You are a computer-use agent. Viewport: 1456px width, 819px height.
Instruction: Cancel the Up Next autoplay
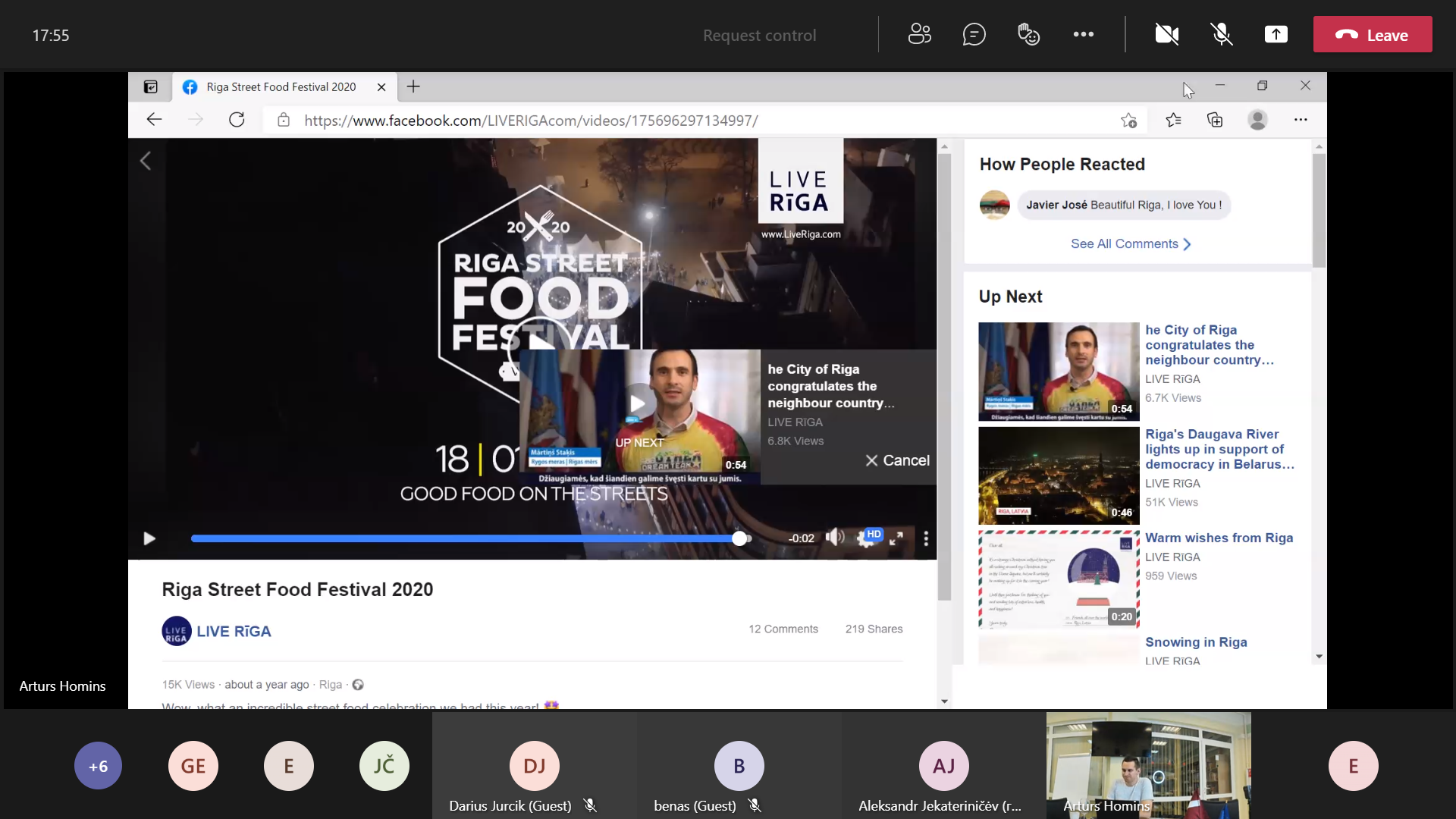click(898, 460)
